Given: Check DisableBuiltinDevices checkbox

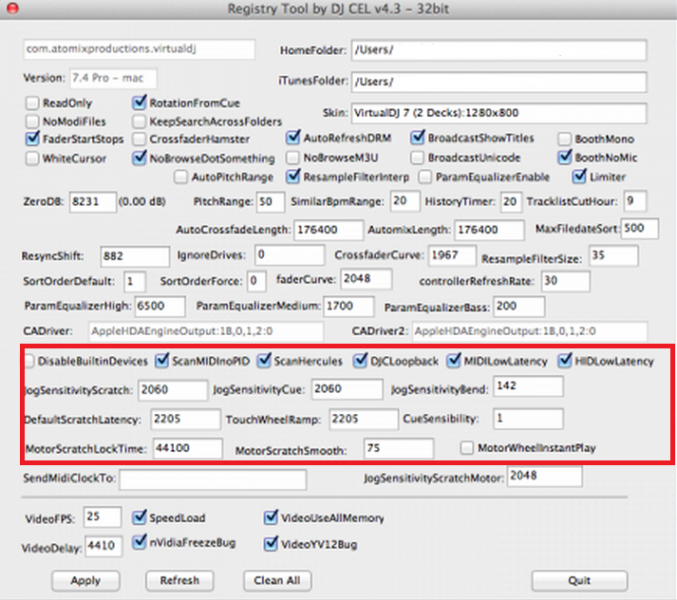Looking at the screenshot, I should 29,361.
